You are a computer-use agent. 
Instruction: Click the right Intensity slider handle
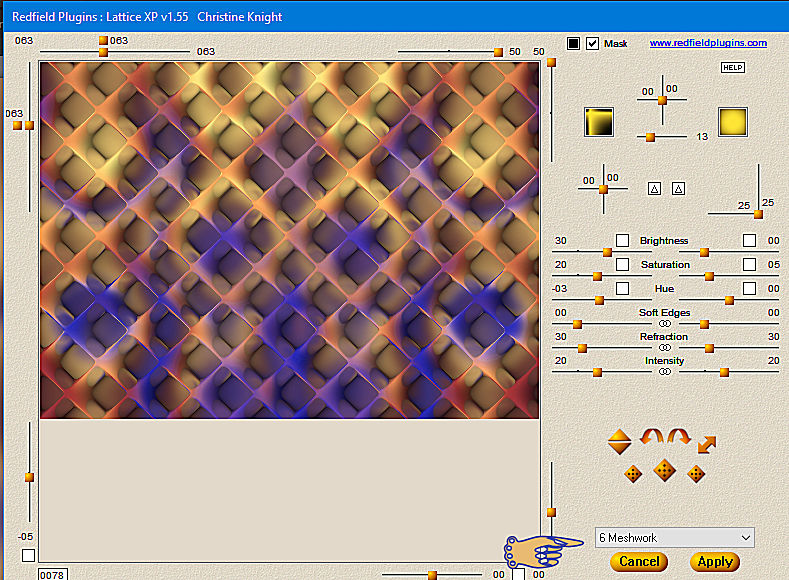coord(725,372)
